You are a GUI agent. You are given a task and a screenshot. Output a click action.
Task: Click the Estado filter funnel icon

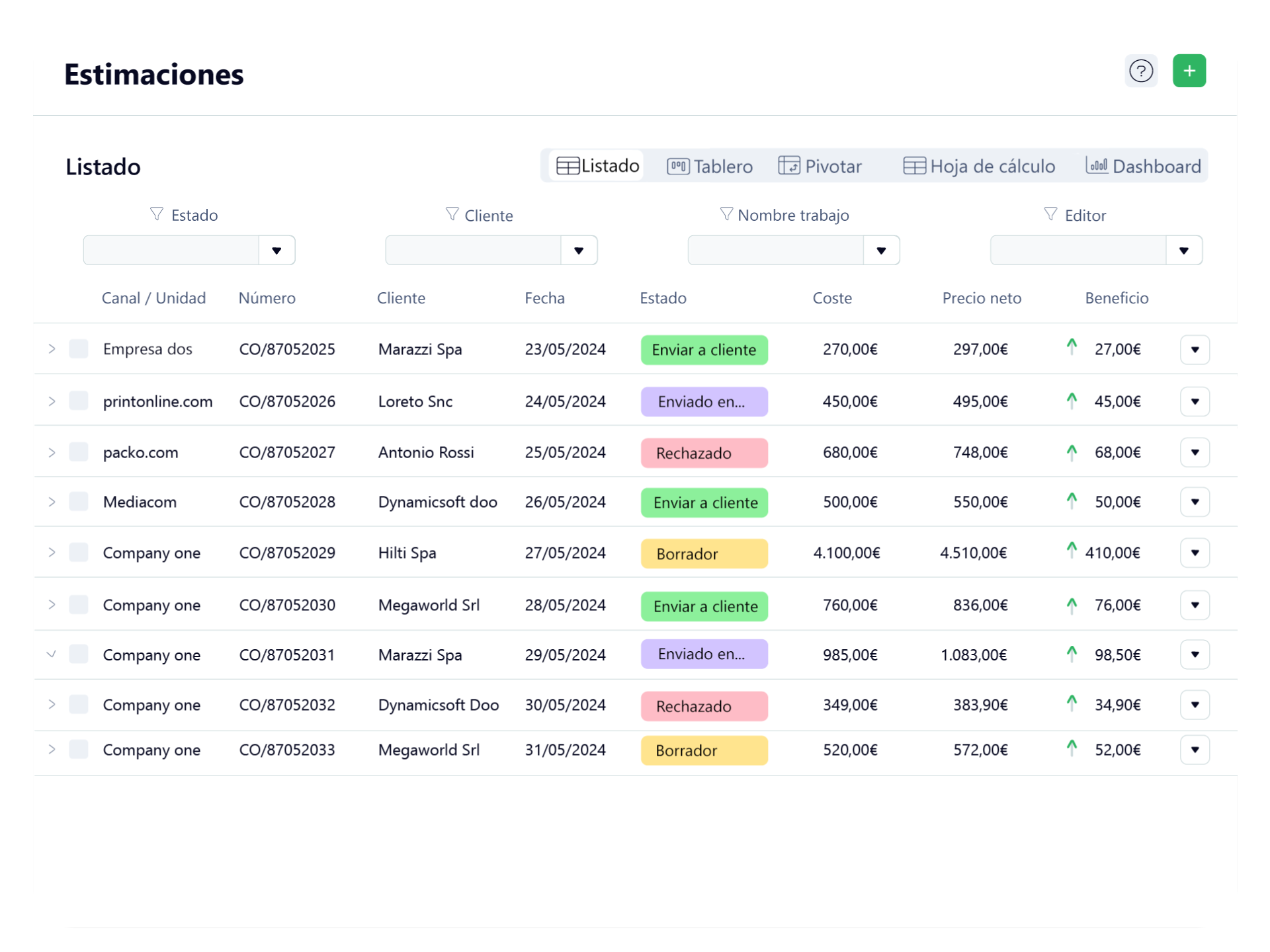[x=157, y=214]
